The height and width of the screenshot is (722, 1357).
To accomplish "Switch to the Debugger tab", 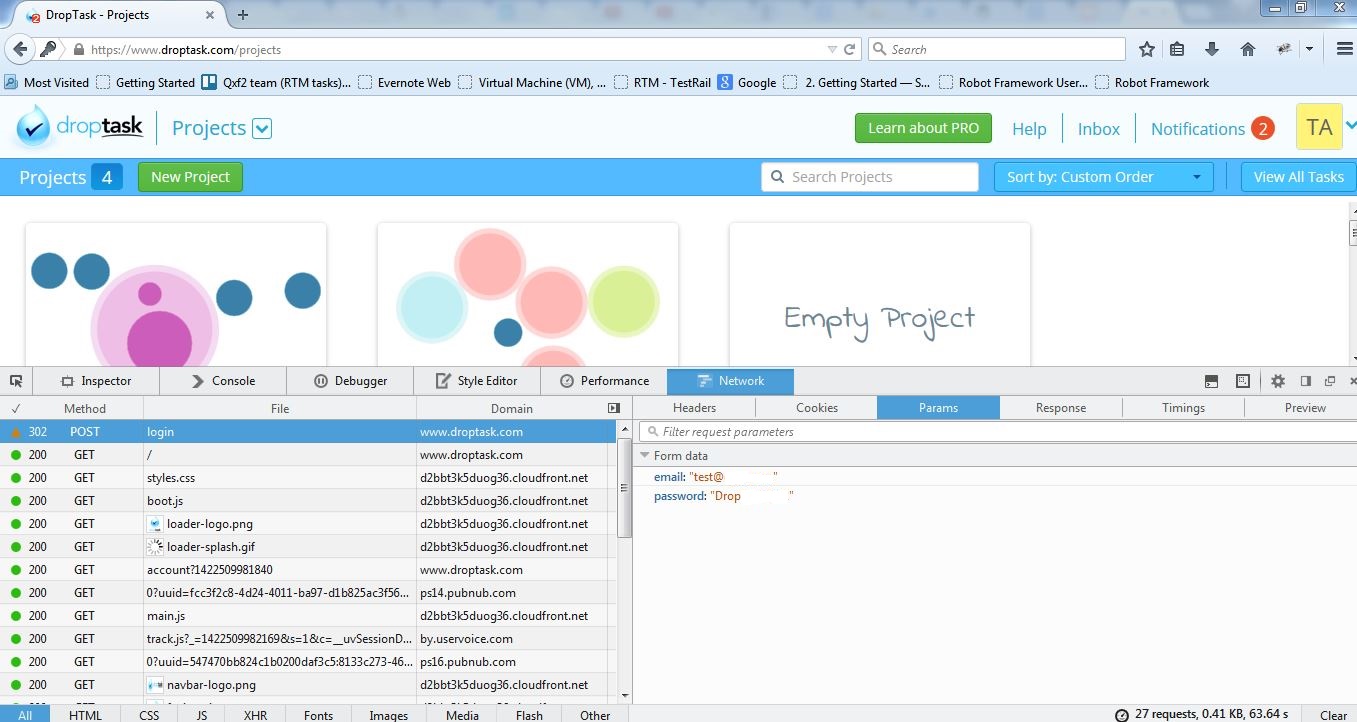I will click(350, 381).
